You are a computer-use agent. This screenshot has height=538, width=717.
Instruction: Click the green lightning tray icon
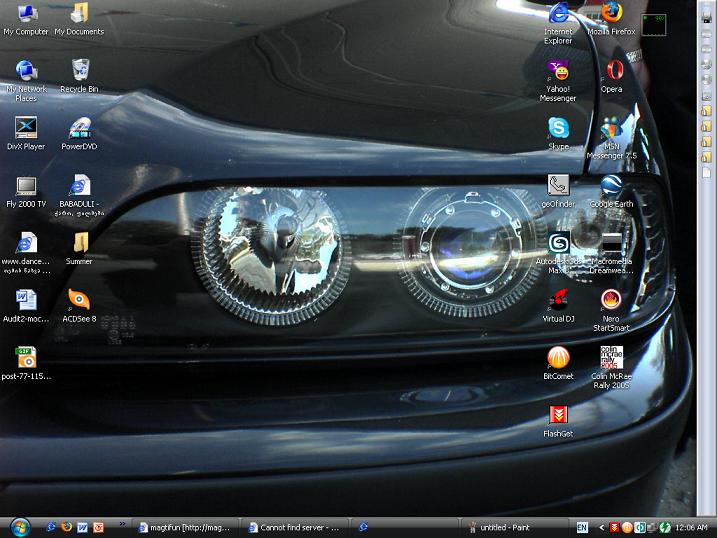pyautogui.click(x=665, y=527)
